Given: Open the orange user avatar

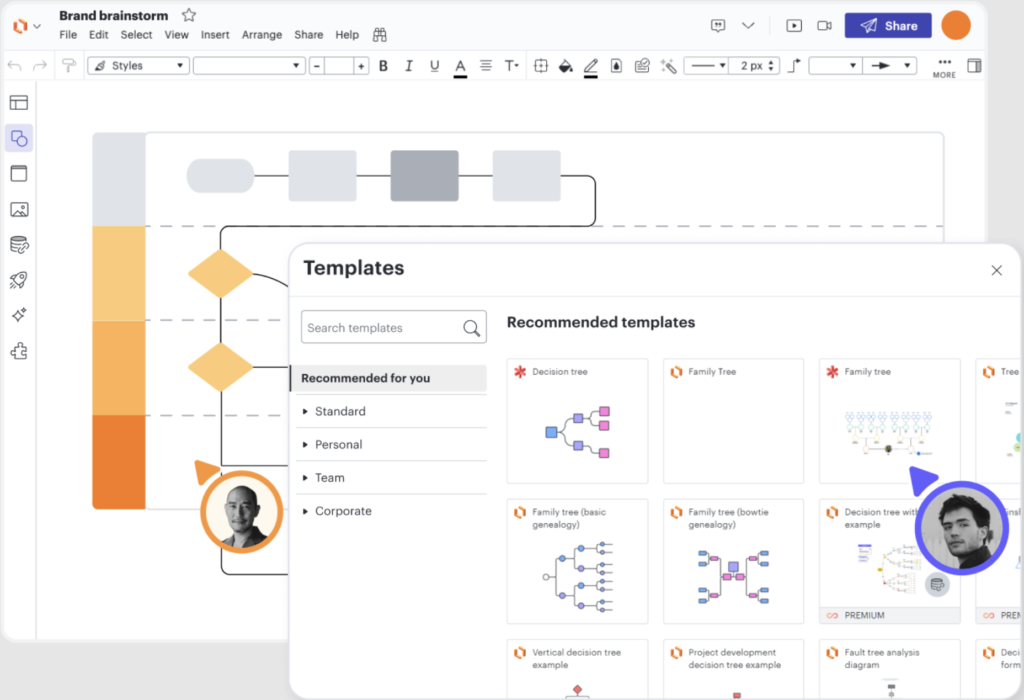Looking at the screenshot, I should [x=956, y=25].
